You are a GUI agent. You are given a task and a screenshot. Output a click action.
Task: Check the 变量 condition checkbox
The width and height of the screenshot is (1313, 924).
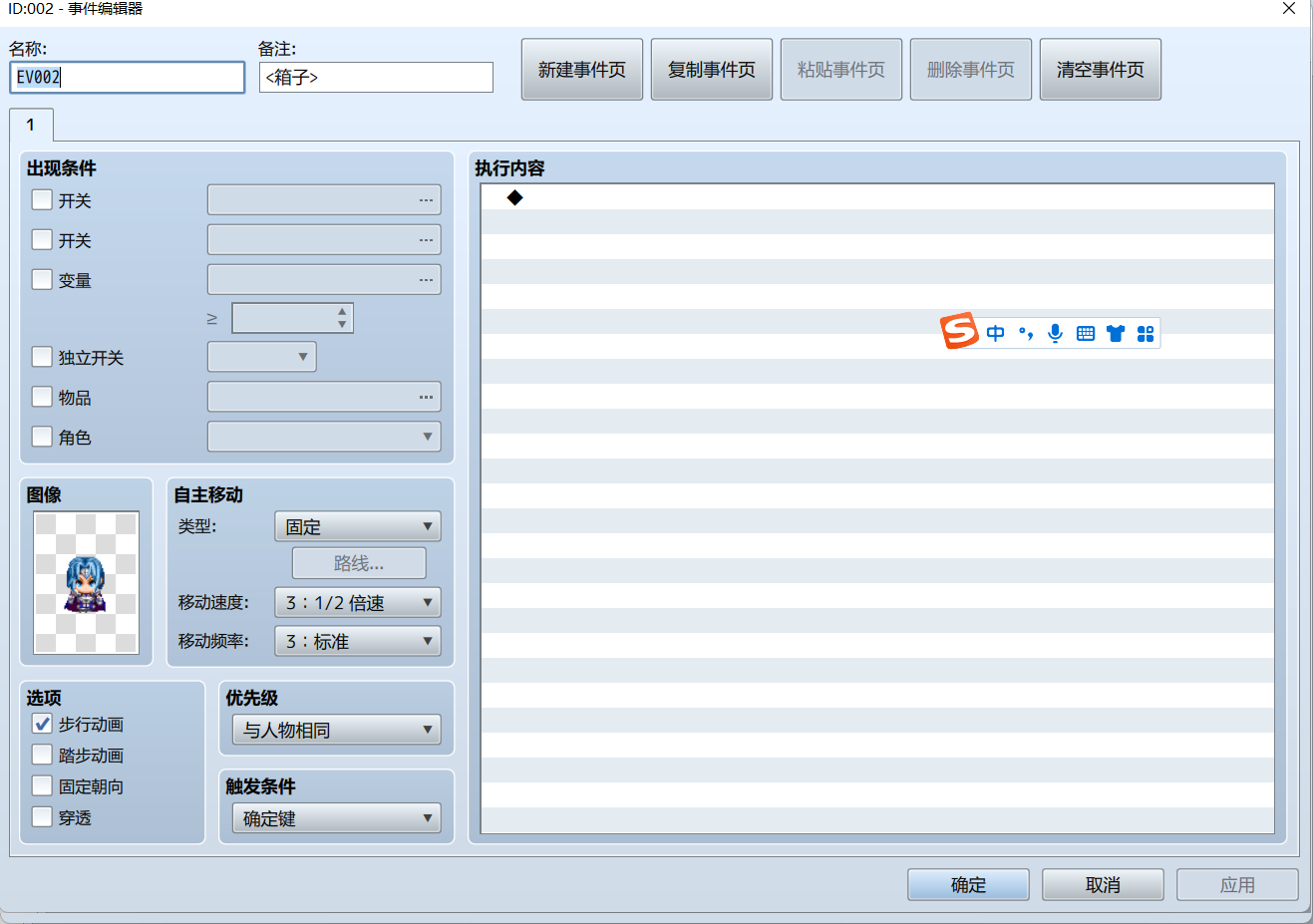(x=42, y=279)
